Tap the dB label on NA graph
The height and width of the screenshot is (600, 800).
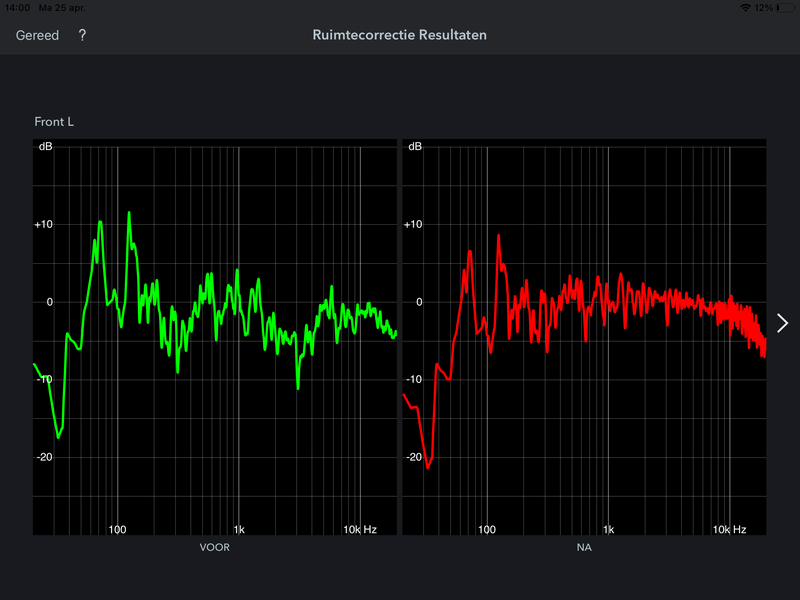[x=415, y=146]
